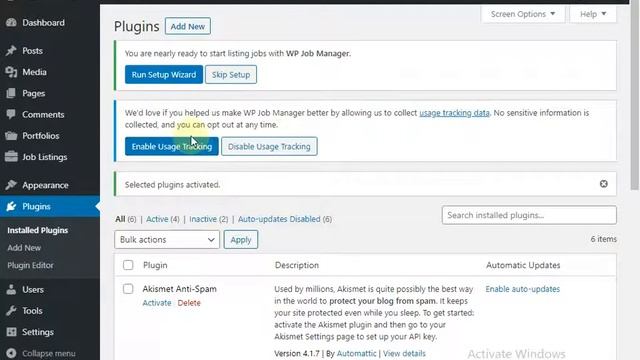Click Skip Setup button
The image size is (640, 360).
pyautogui.click(x=231, y=75)
